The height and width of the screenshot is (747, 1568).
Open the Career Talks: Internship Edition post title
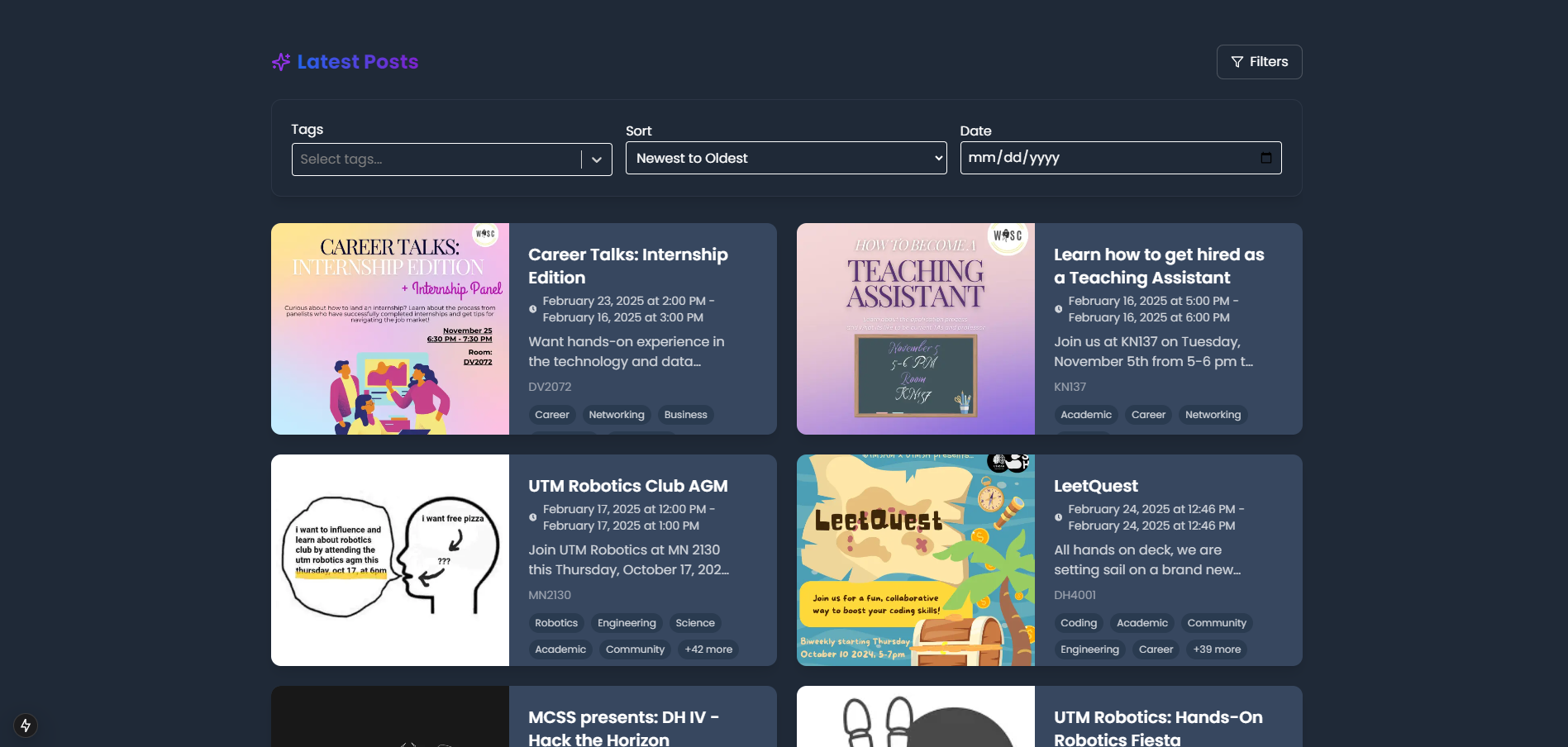pyautogui.click(x=628, y=266)
